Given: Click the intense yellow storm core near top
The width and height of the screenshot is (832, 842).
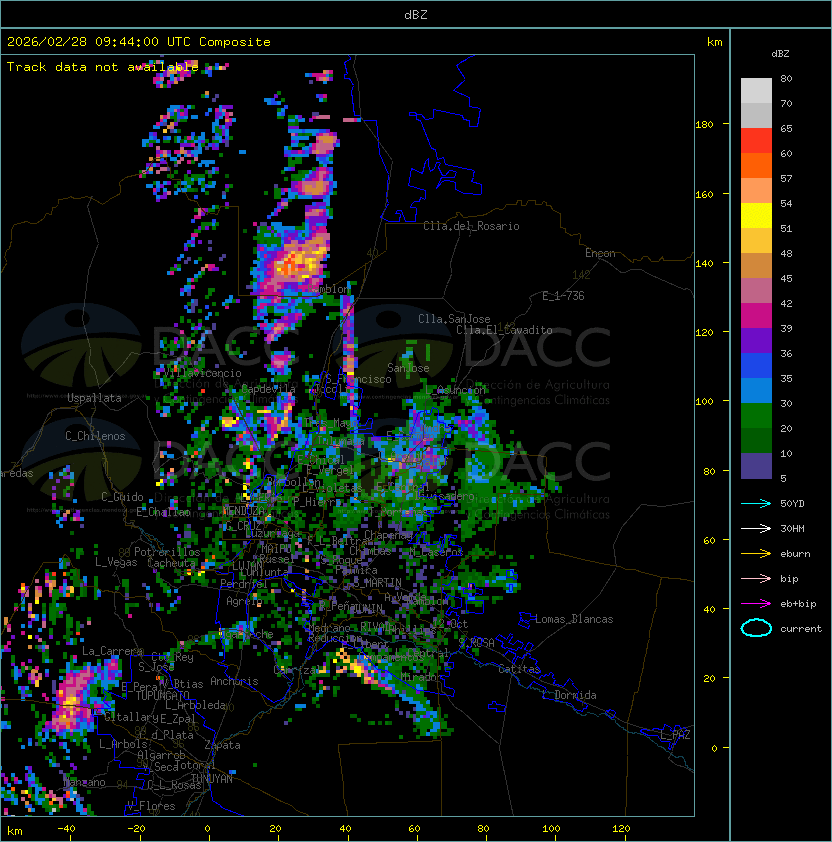Looking at the screenshot, I should pyautogui.click(x=294, y=264).
